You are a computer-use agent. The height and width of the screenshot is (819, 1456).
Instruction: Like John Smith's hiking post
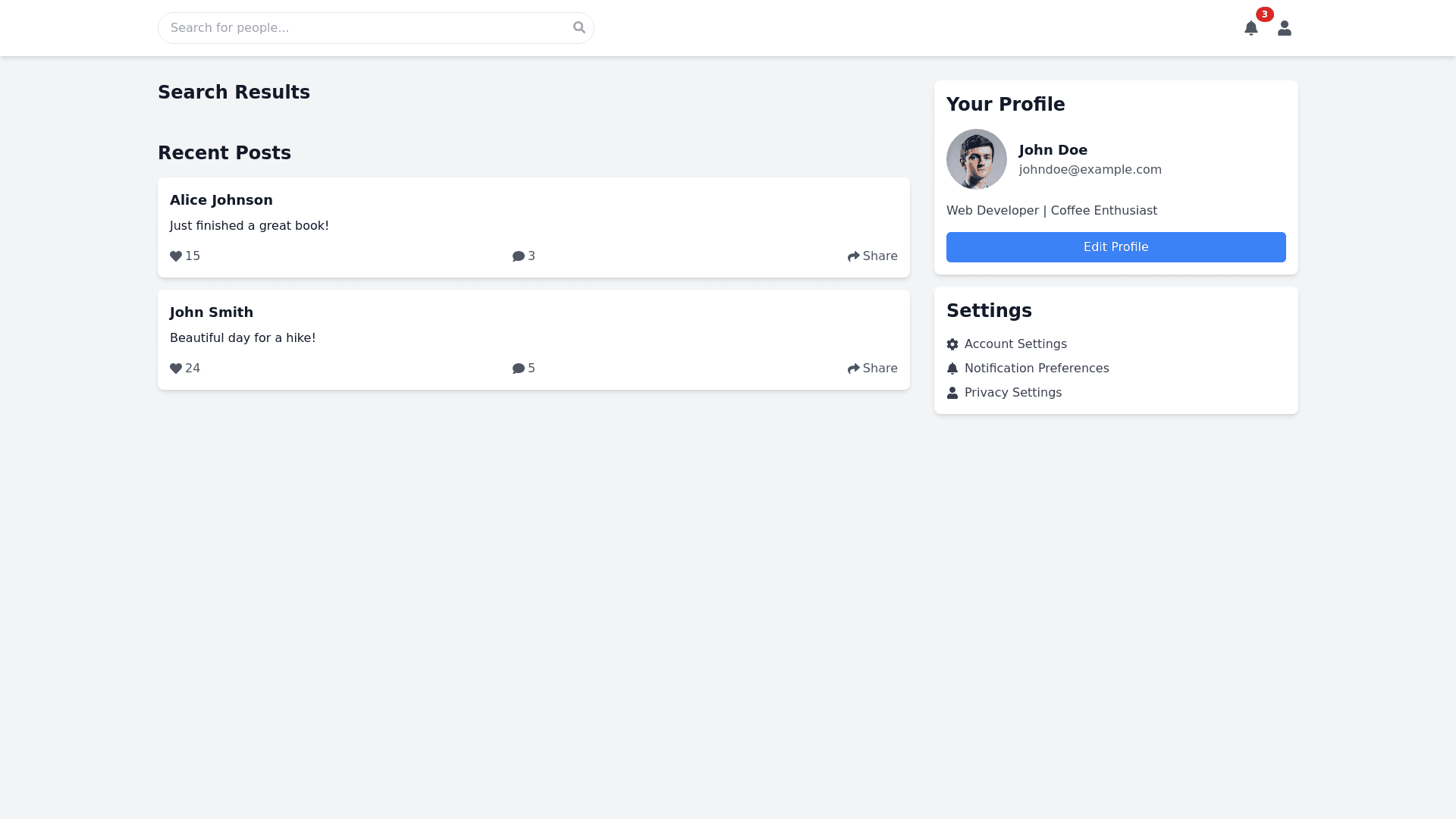point(176,369)
